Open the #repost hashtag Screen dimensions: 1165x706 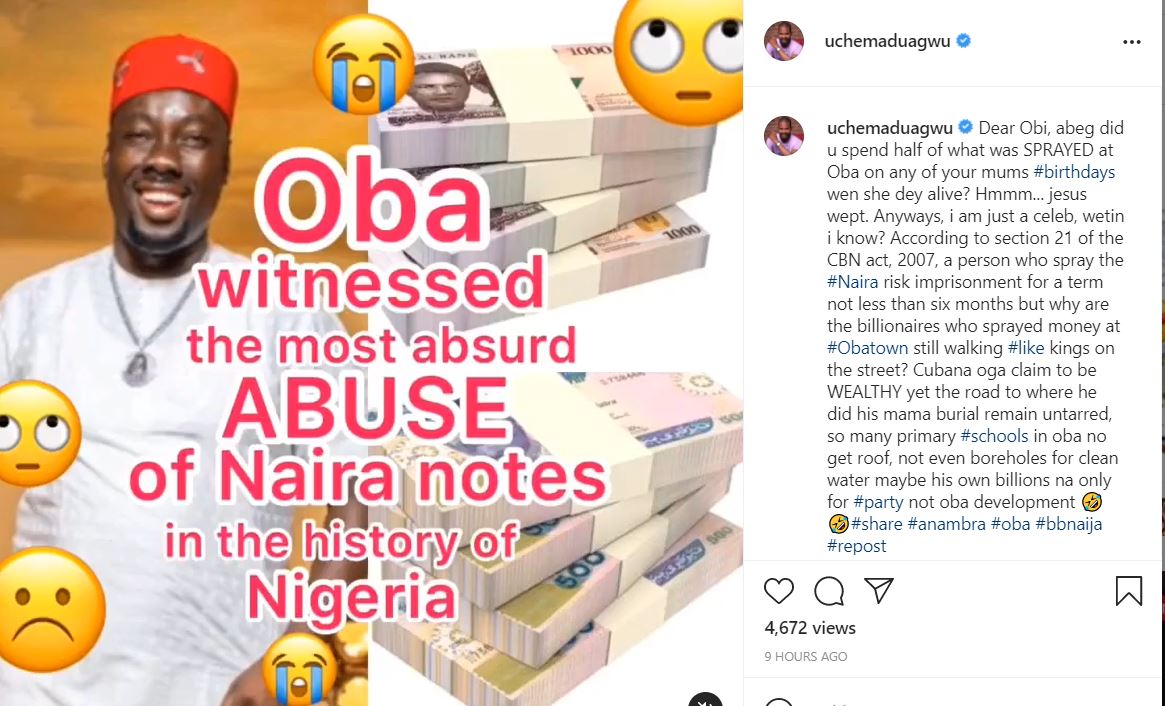857,545
